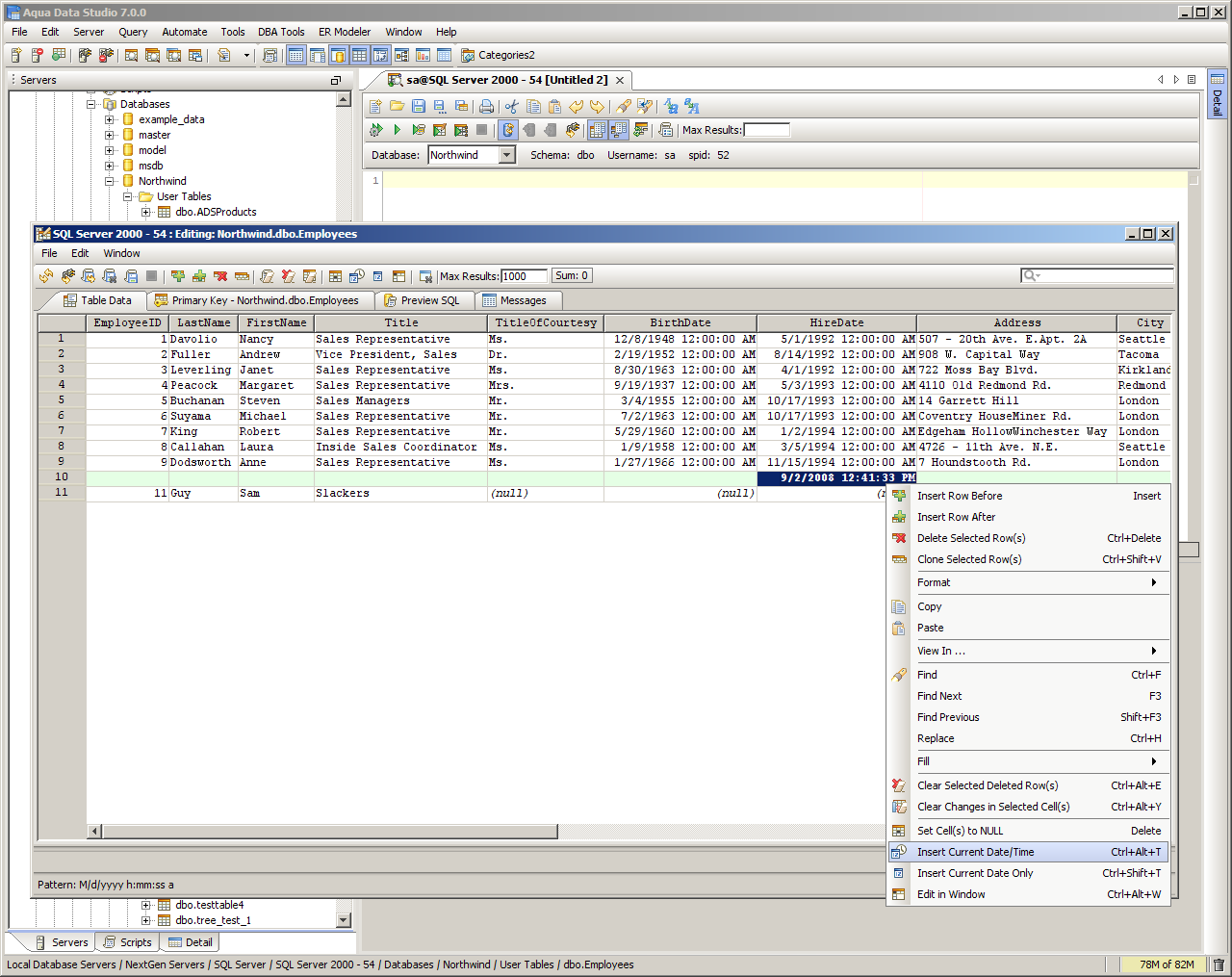Click the green Execute play icon
The width and height of the screenshot is (1232, 977).
point(397,130)
